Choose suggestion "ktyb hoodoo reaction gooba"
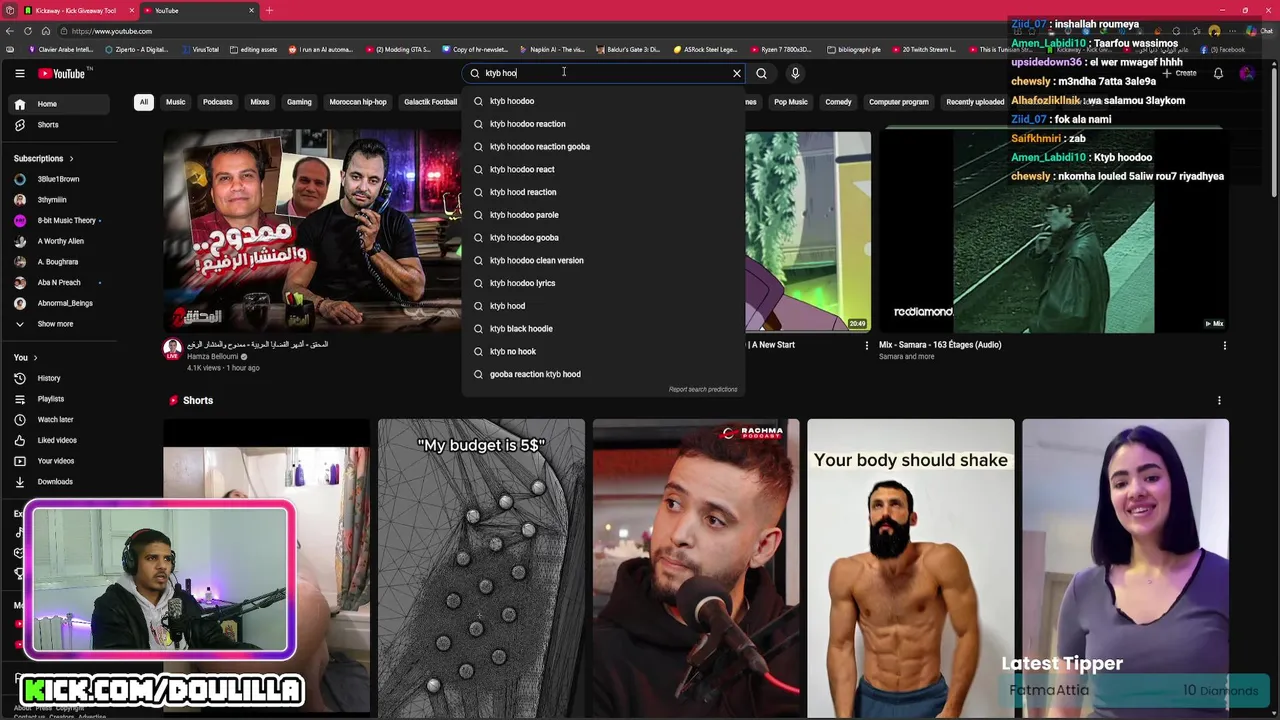Screen dimensions: 1280x720 tap(604, 147)
